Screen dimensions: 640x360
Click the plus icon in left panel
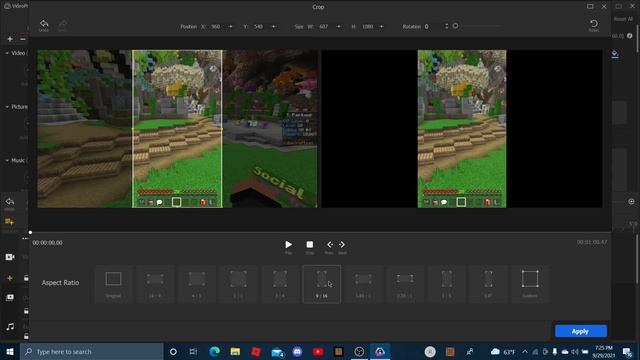[x=10, y=39]
